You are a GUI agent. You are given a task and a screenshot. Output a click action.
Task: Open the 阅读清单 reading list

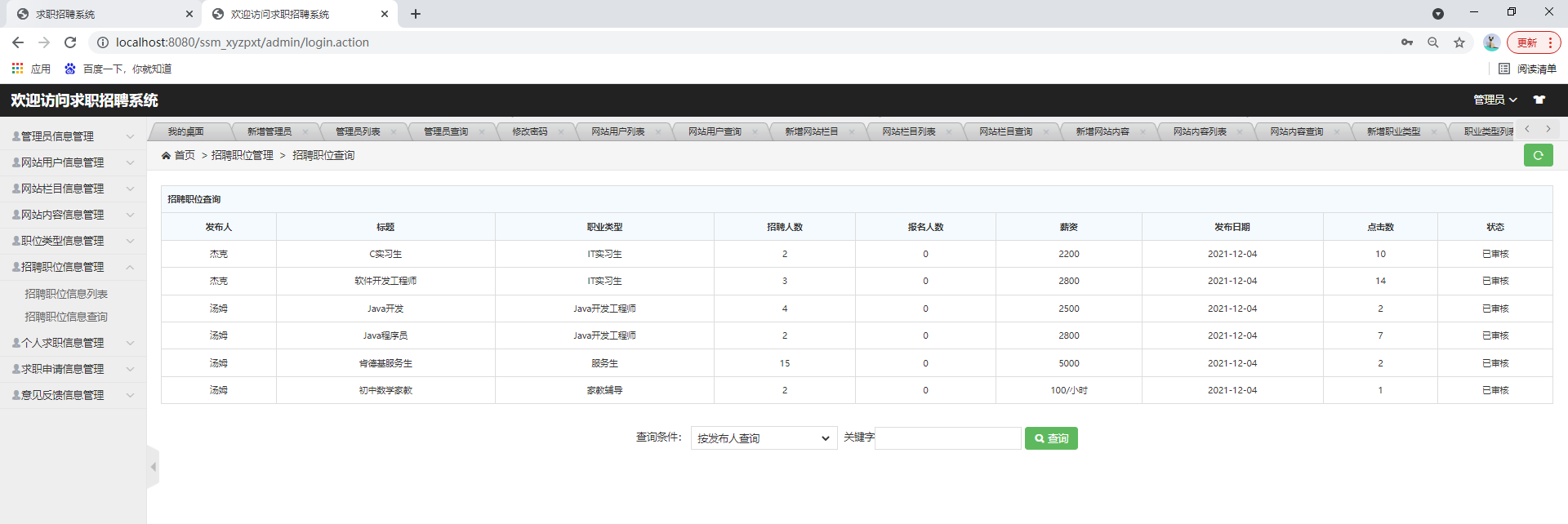coord(1527,69)
